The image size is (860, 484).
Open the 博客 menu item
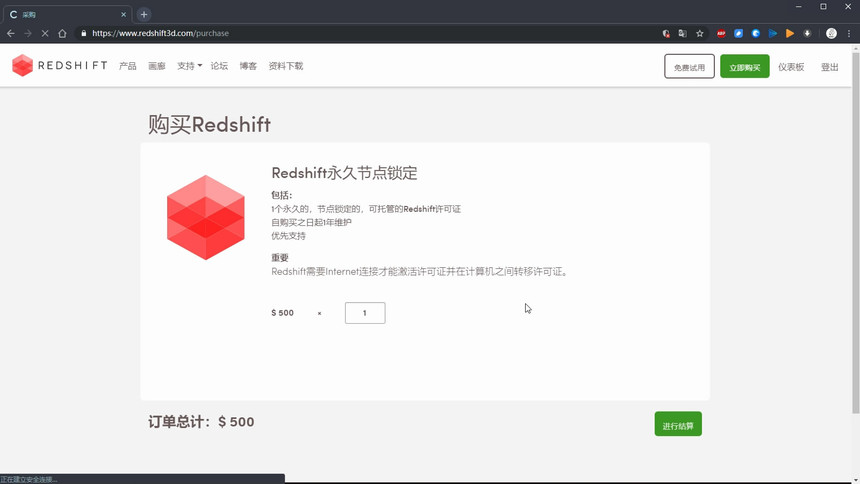[x=248, y=66]
